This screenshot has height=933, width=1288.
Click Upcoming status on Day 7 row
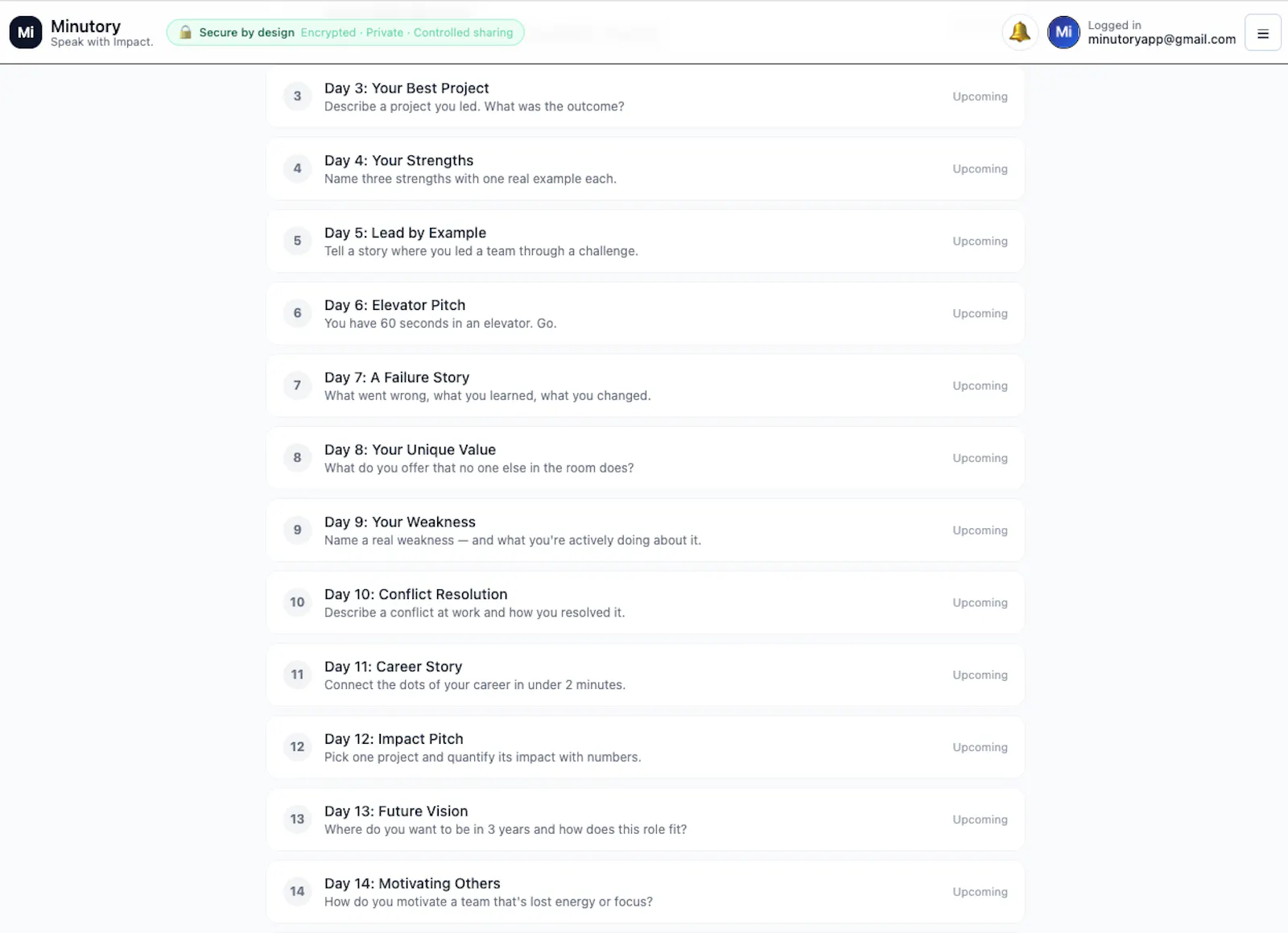pyautogui.click(x=980, y=386)
